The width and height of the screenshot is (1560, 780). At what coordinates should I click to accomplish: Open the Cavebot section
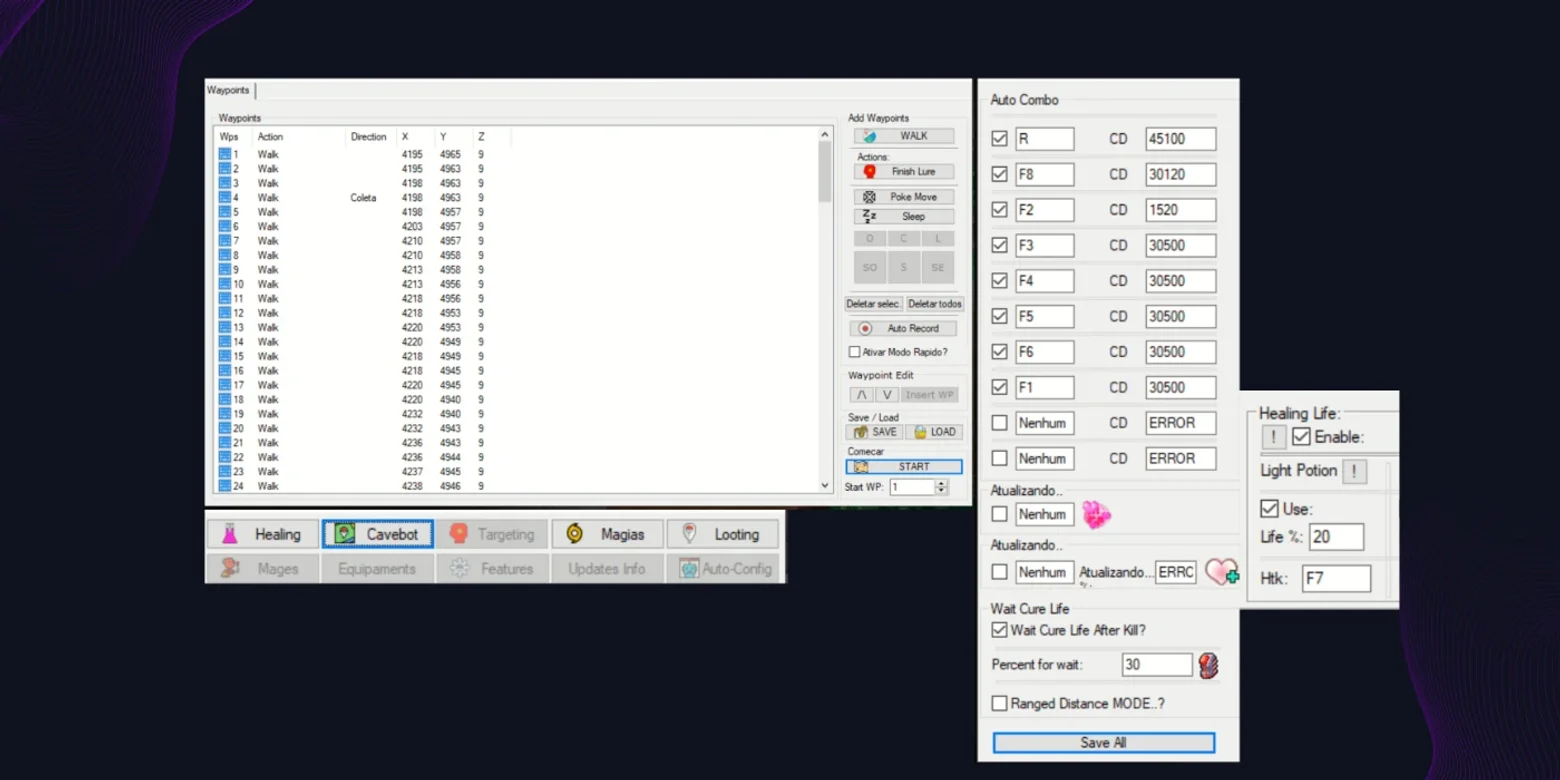378,534
